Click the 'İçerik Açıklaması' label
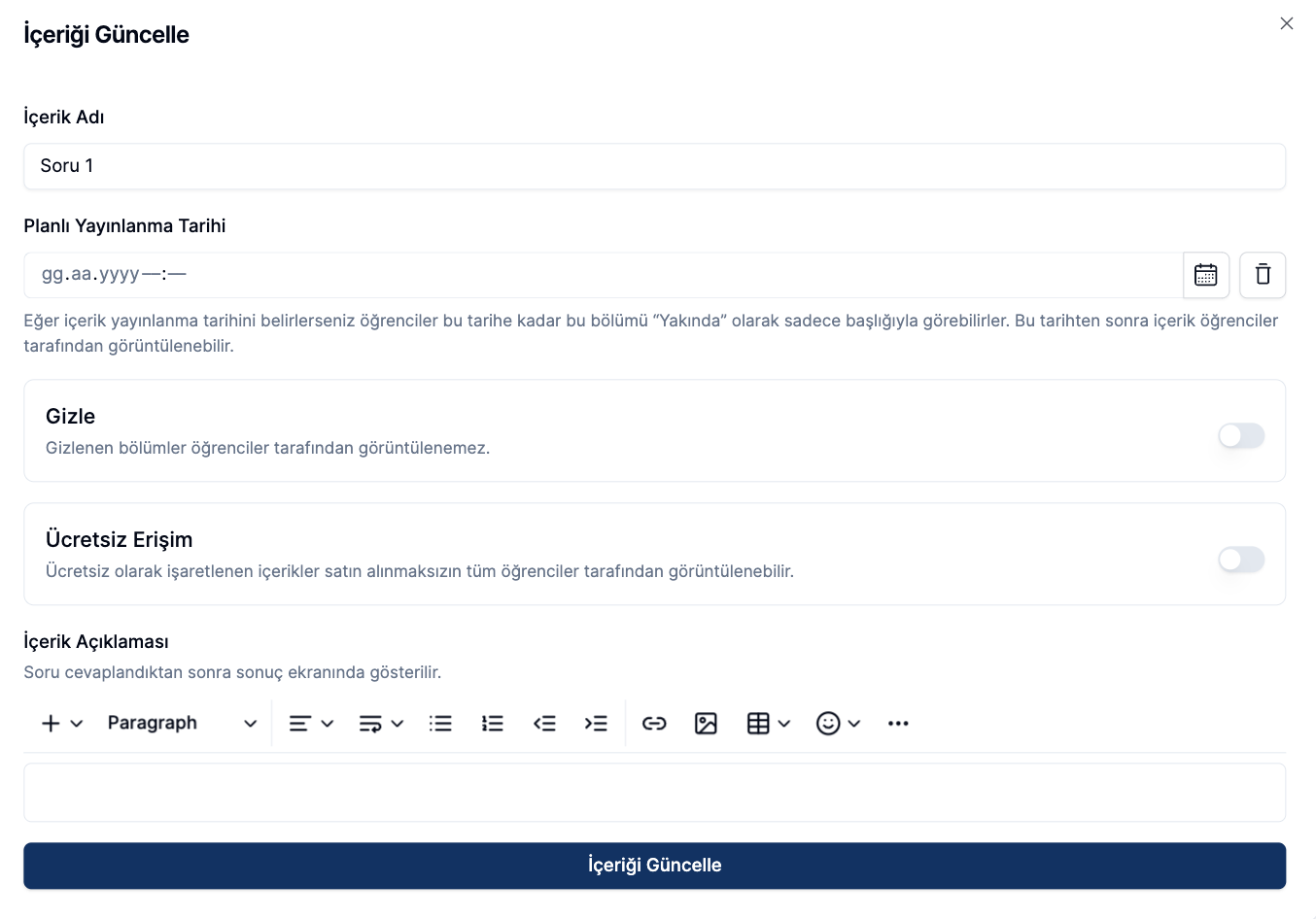Image resolution: width=1316 pixels, height=919 pixels. (x=96, y=641)
